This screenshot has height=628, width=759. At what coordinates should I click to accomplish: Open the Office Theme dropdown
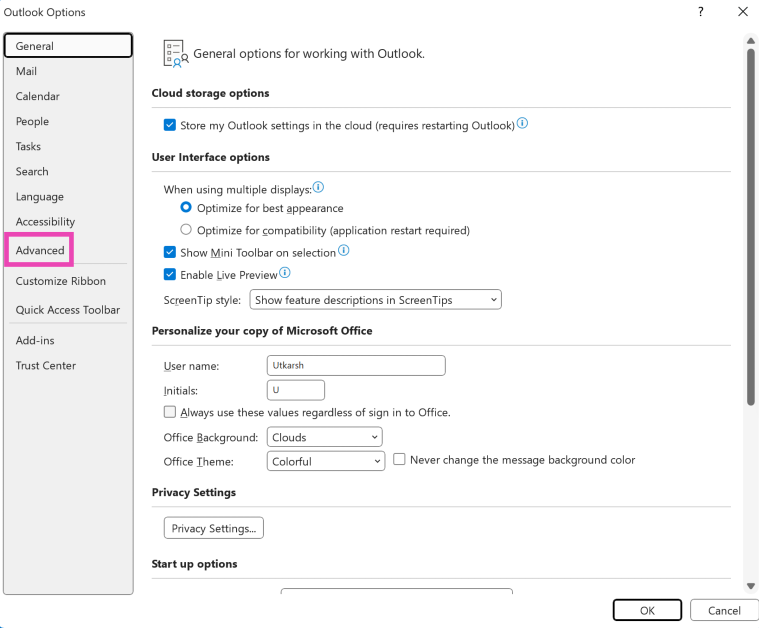tap(326, 461)
